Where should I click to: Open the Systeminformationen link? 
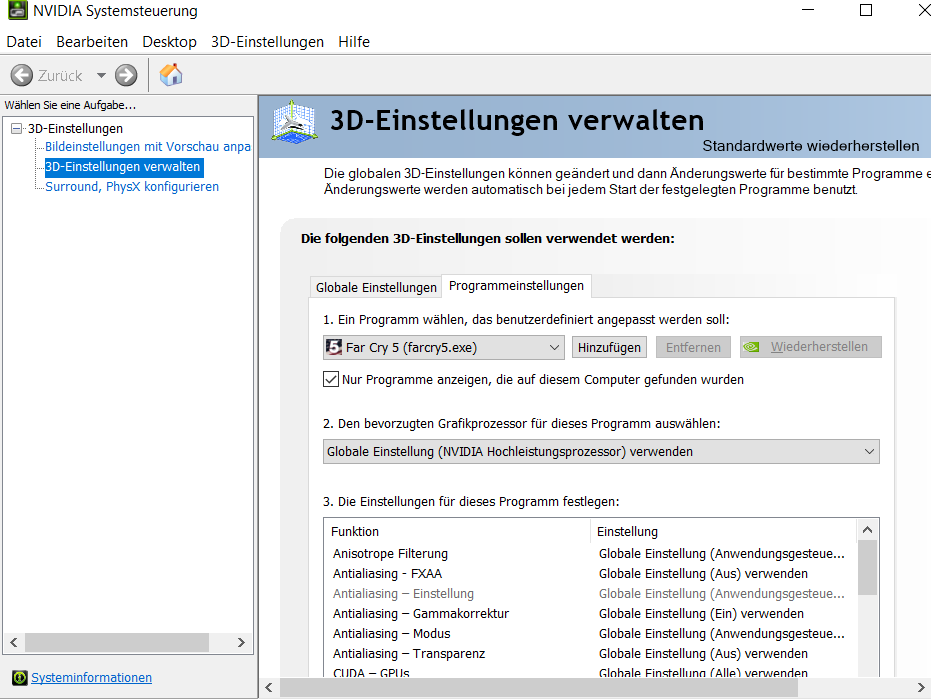[91, 678]
